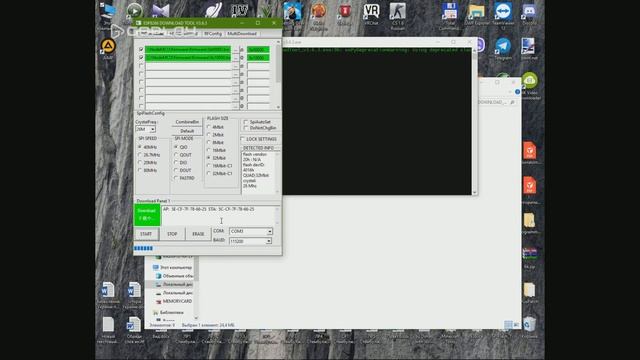640x360 pixels.
Task: Switch to the MultiDownload tab
Action: 242,33
